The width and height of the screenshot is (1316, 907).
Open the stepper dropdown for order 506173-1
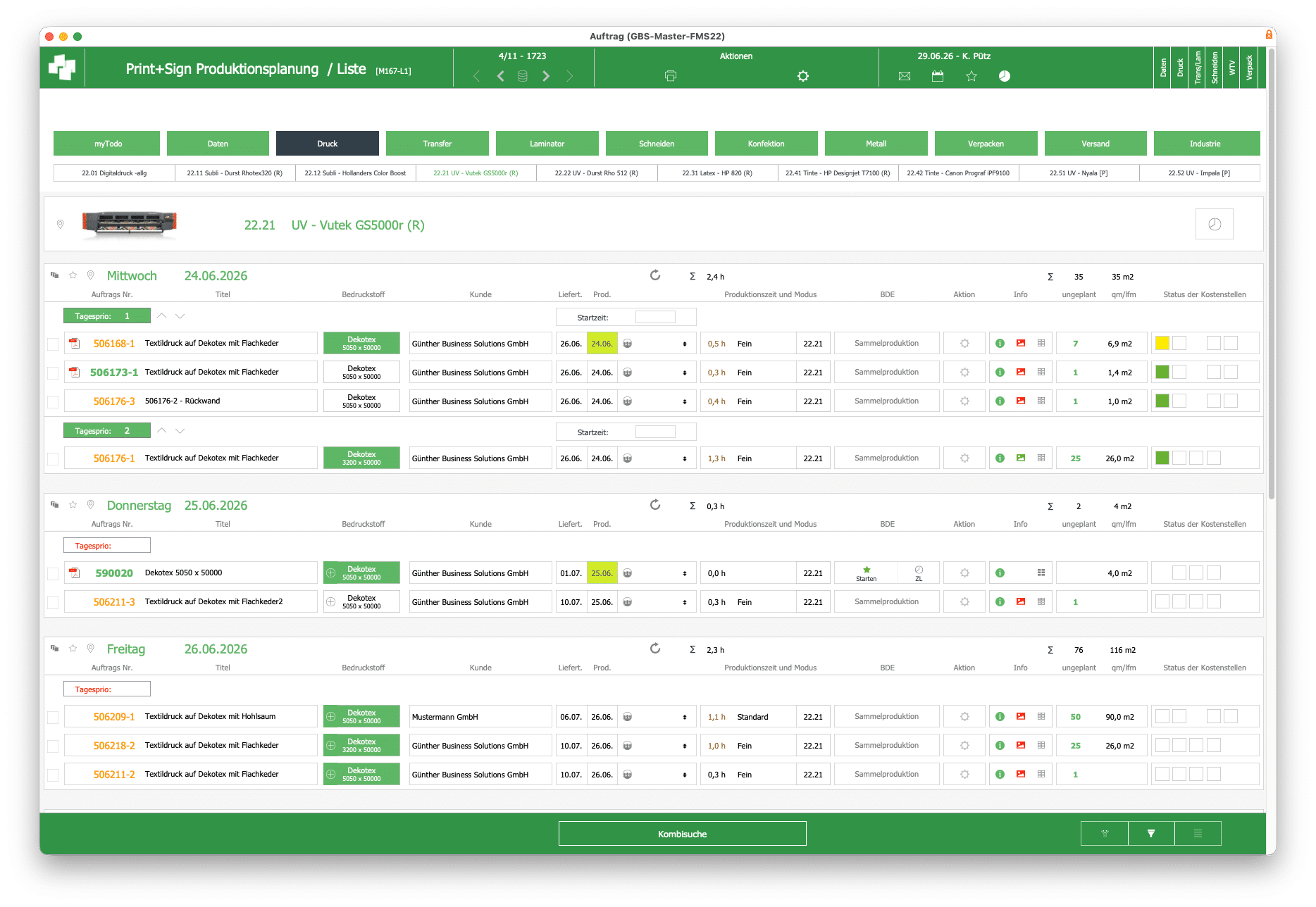pyautogui.click(x=685, y=373)
